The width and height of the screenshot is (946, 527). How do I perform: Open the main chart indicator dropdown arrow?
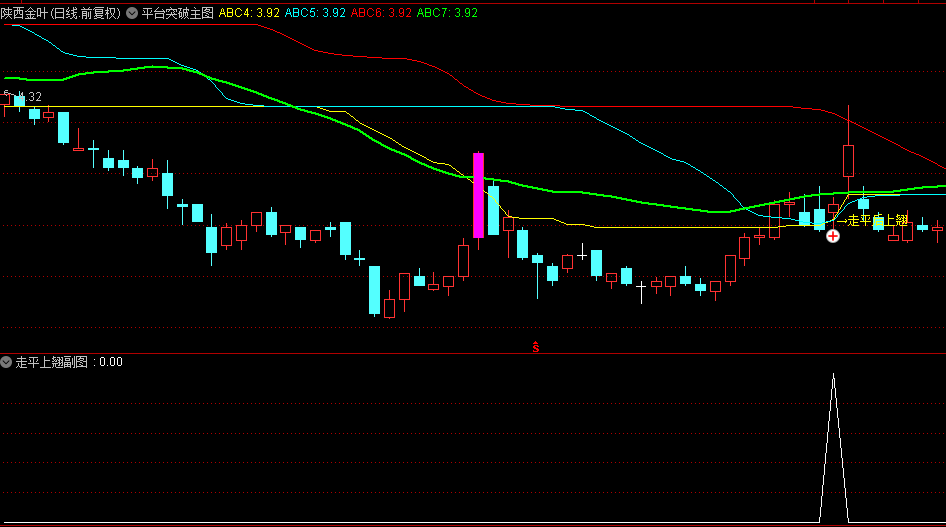tap(132, 13)
